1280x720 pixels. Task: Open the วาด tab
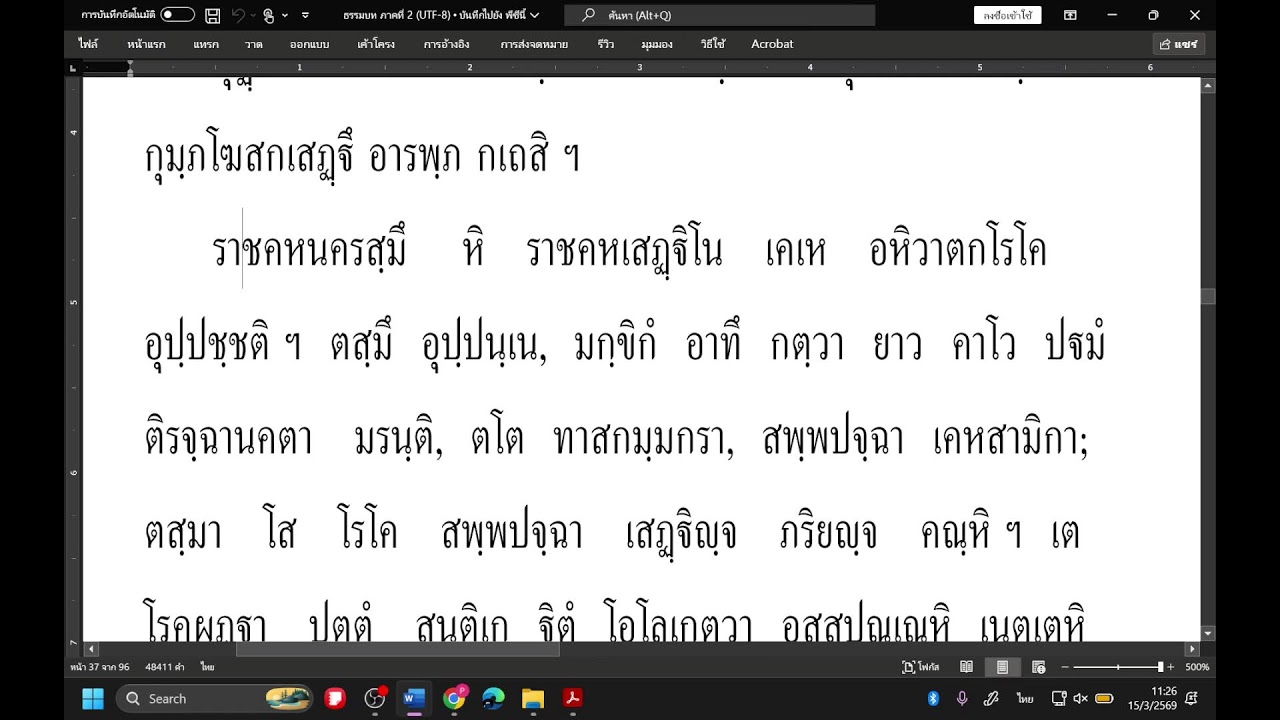254,44
